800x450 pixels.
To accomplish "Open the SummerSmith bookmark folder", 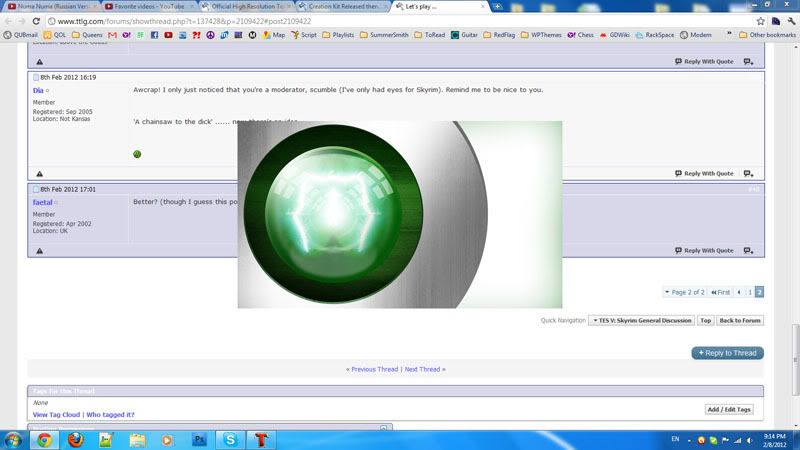I will pos(384,35).
